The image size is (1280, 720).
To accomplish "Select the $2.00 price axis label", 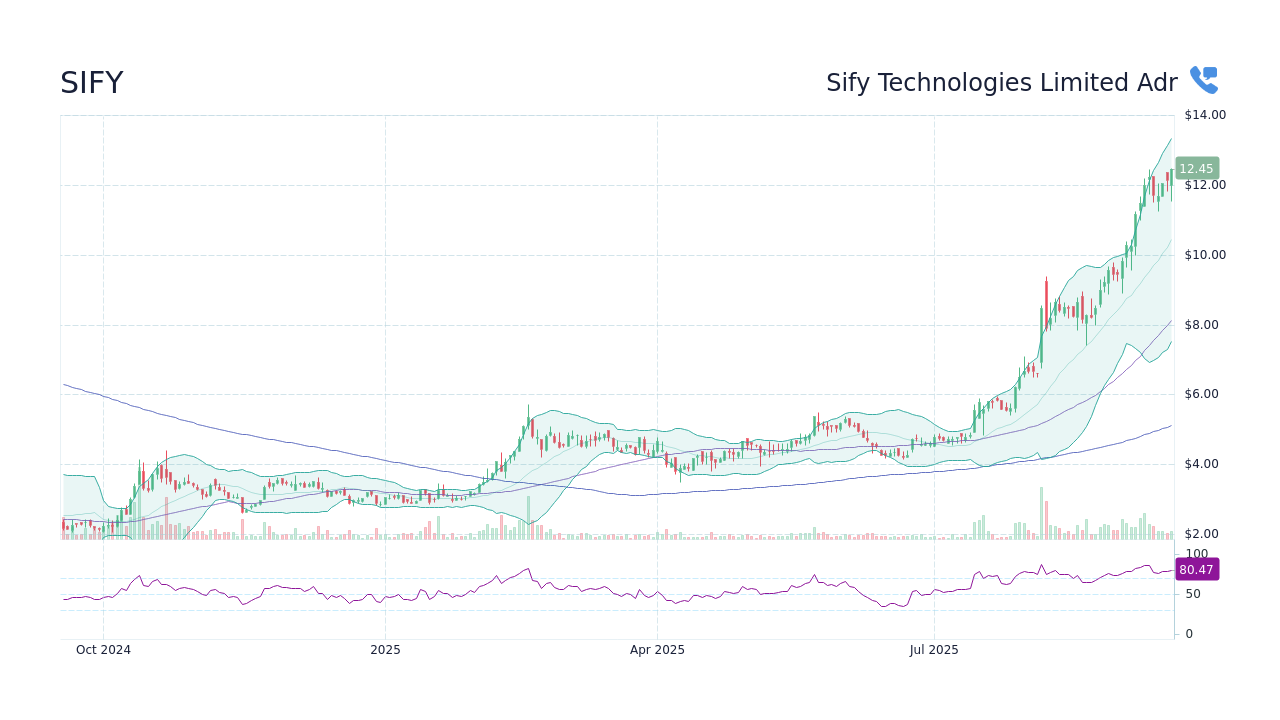I will [1202, 533].
